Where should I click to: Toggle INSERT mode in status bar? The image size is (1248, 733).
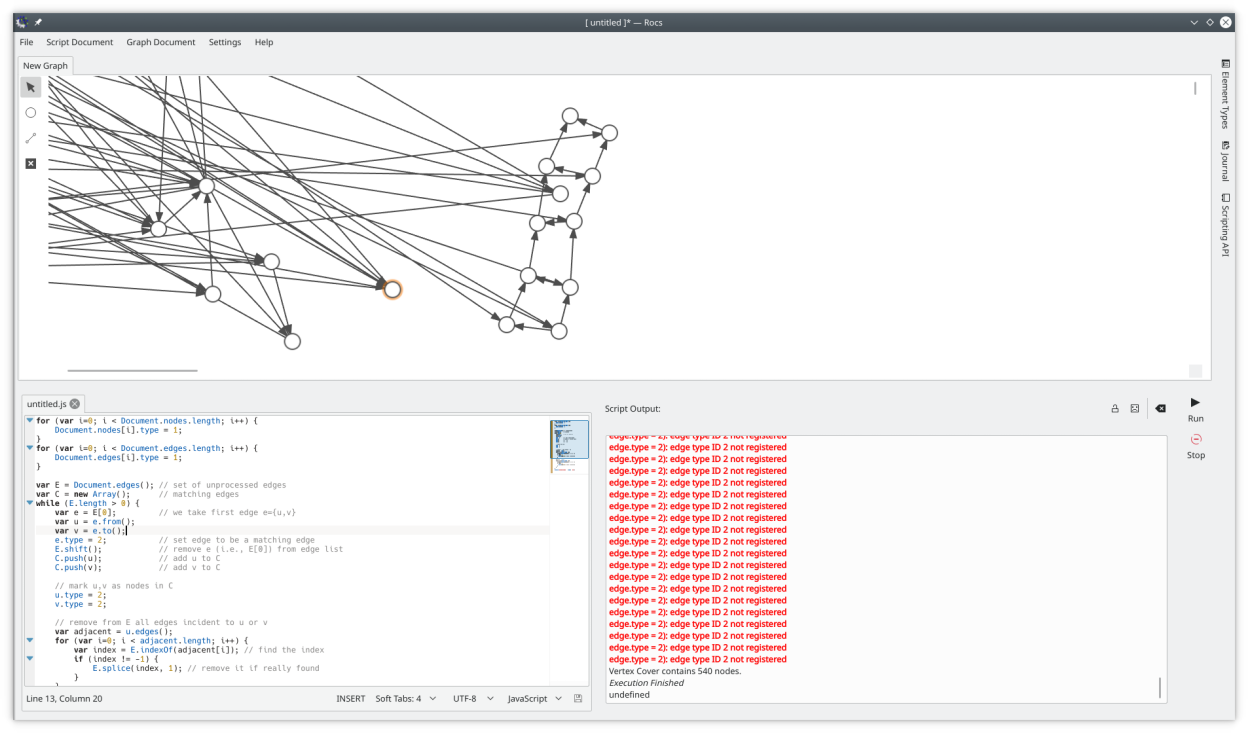[x=350, y=698]
